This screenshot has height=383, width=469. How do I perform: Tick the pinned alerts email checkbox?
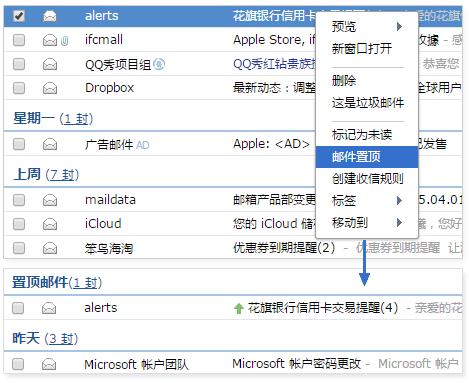18,308
